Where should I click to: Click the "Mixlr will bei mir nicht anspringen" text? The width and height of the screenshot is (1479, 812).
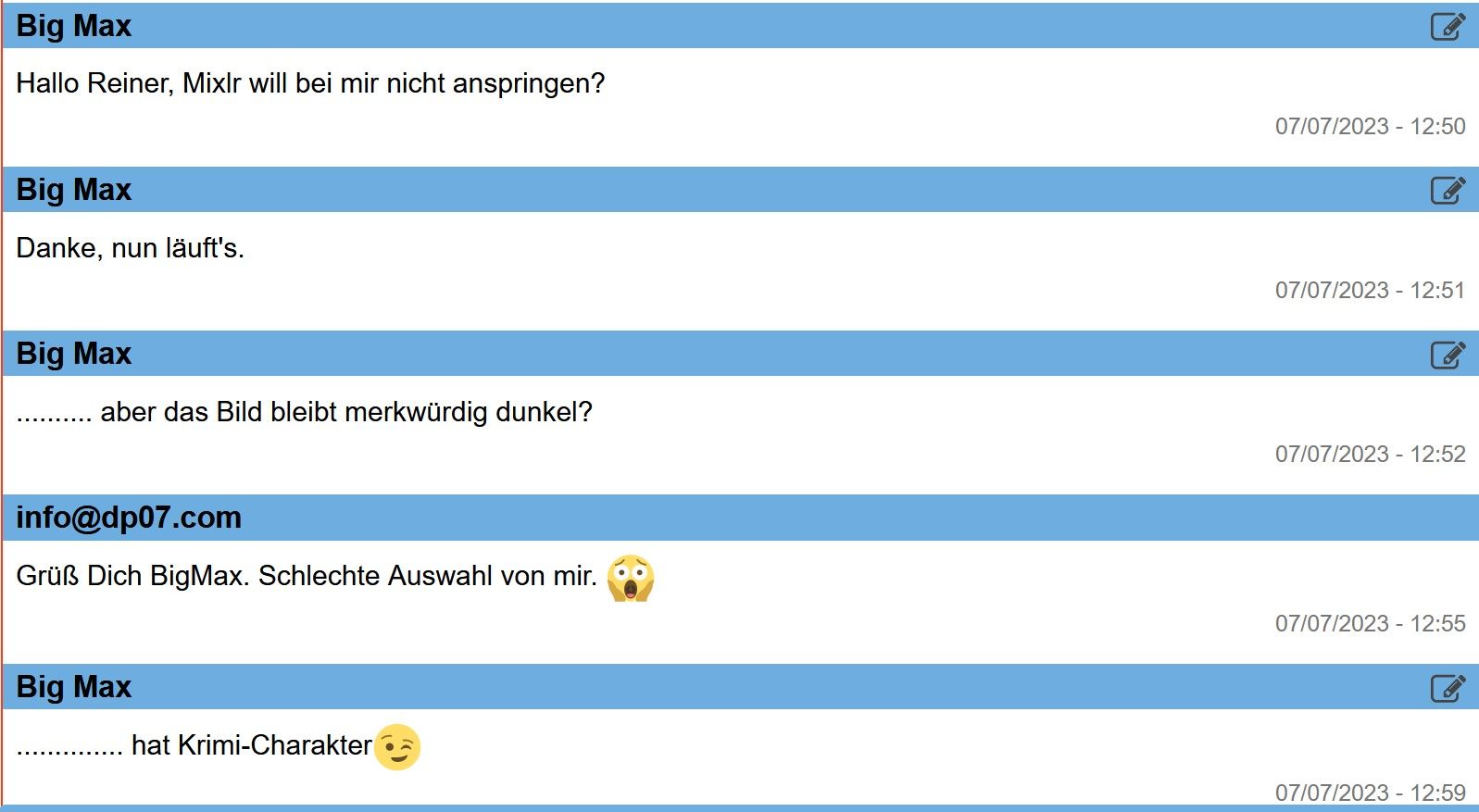(x=393, y=83)
